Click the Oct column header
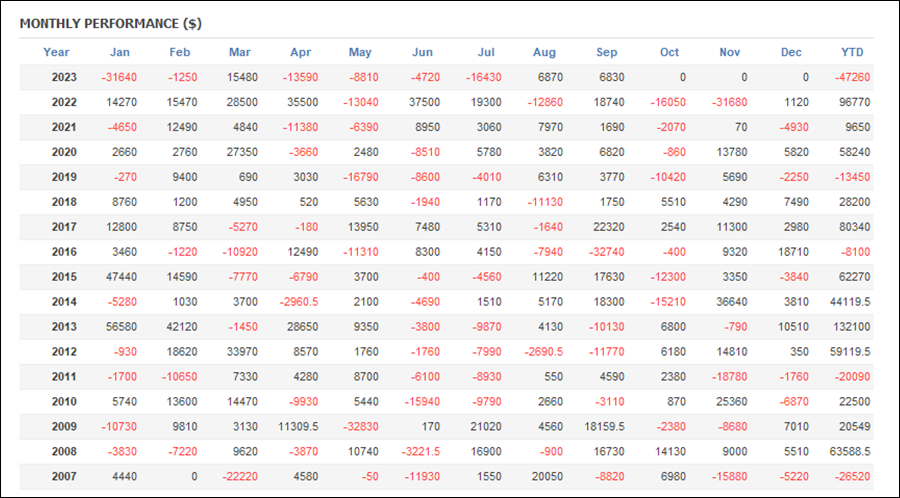 tap(669, 52)
